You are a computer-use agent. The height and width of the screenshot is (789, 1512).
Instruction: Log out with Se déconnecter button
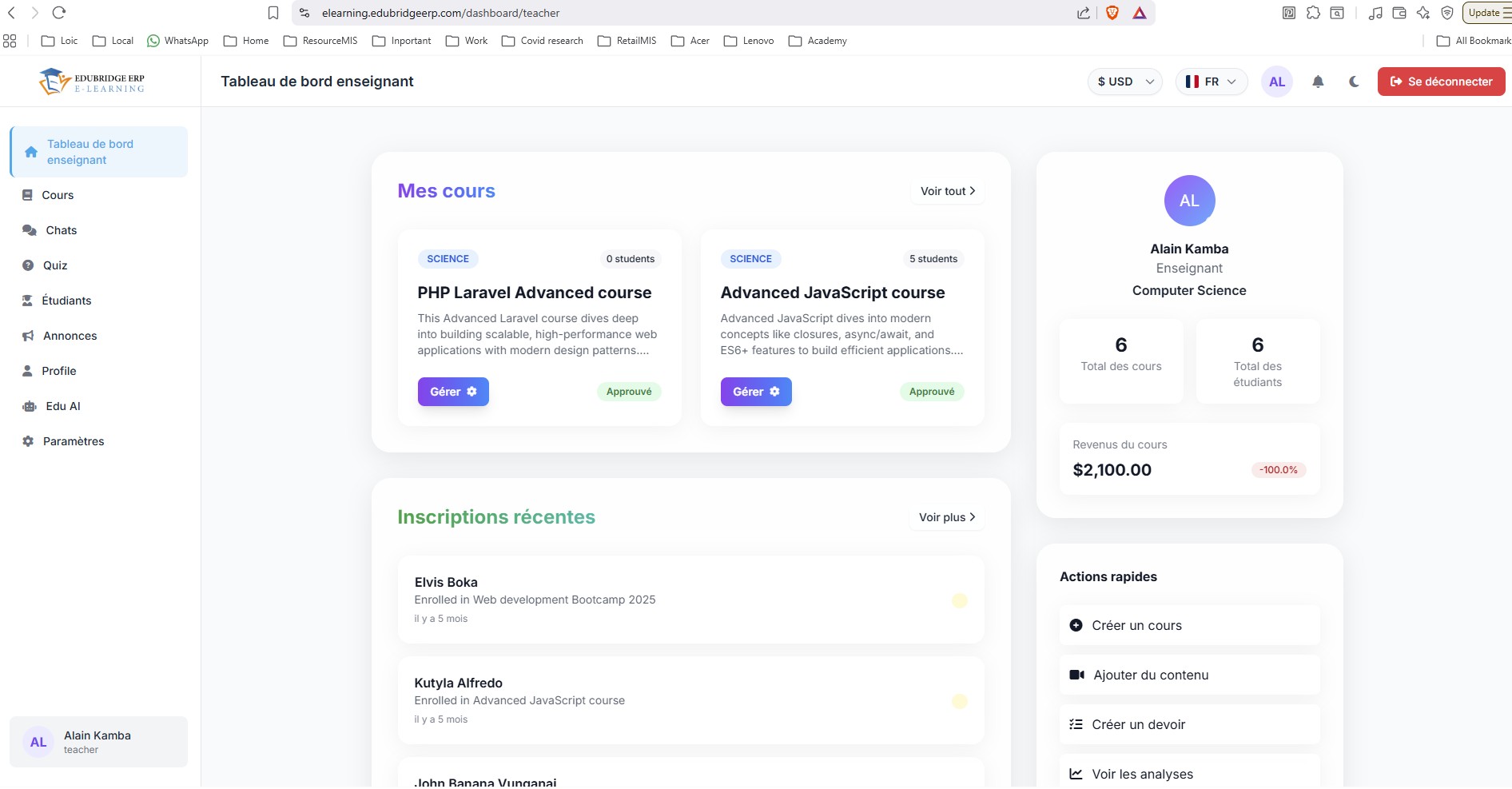click(x=1441, y=82)
